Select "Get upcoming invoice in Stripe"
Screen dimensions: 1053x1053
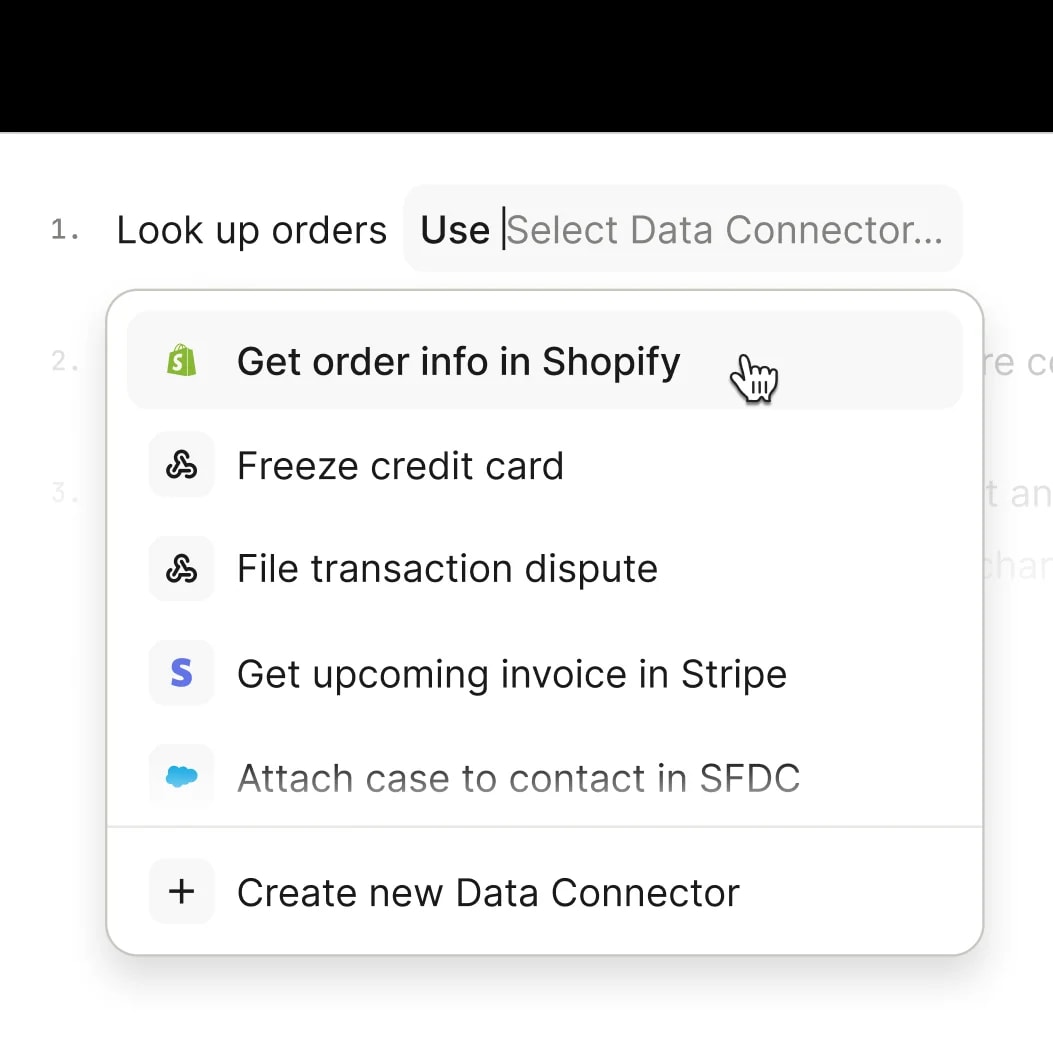pyautogui.click(x=511, y=673)
